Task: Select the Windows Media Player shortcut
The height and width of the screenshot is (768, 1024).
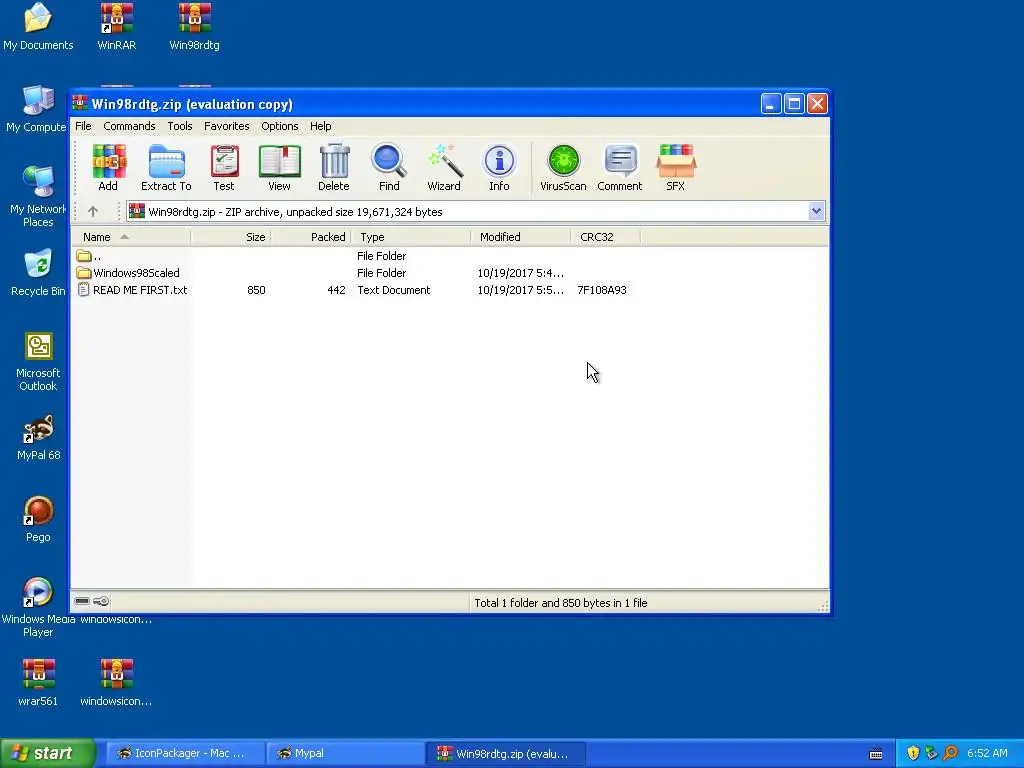Action: coord(38,607)
